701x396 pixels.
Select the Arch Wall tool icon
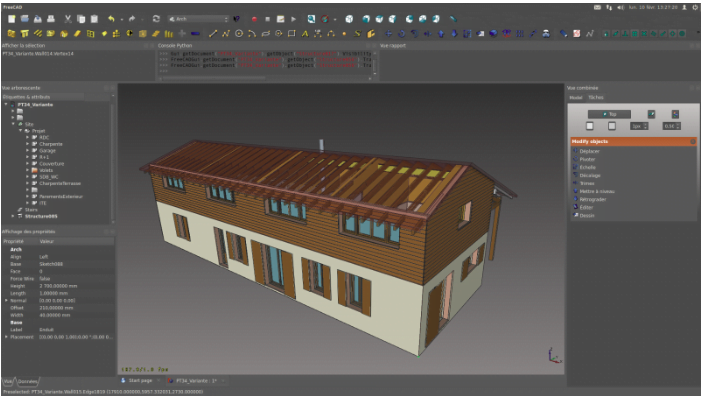12,34
